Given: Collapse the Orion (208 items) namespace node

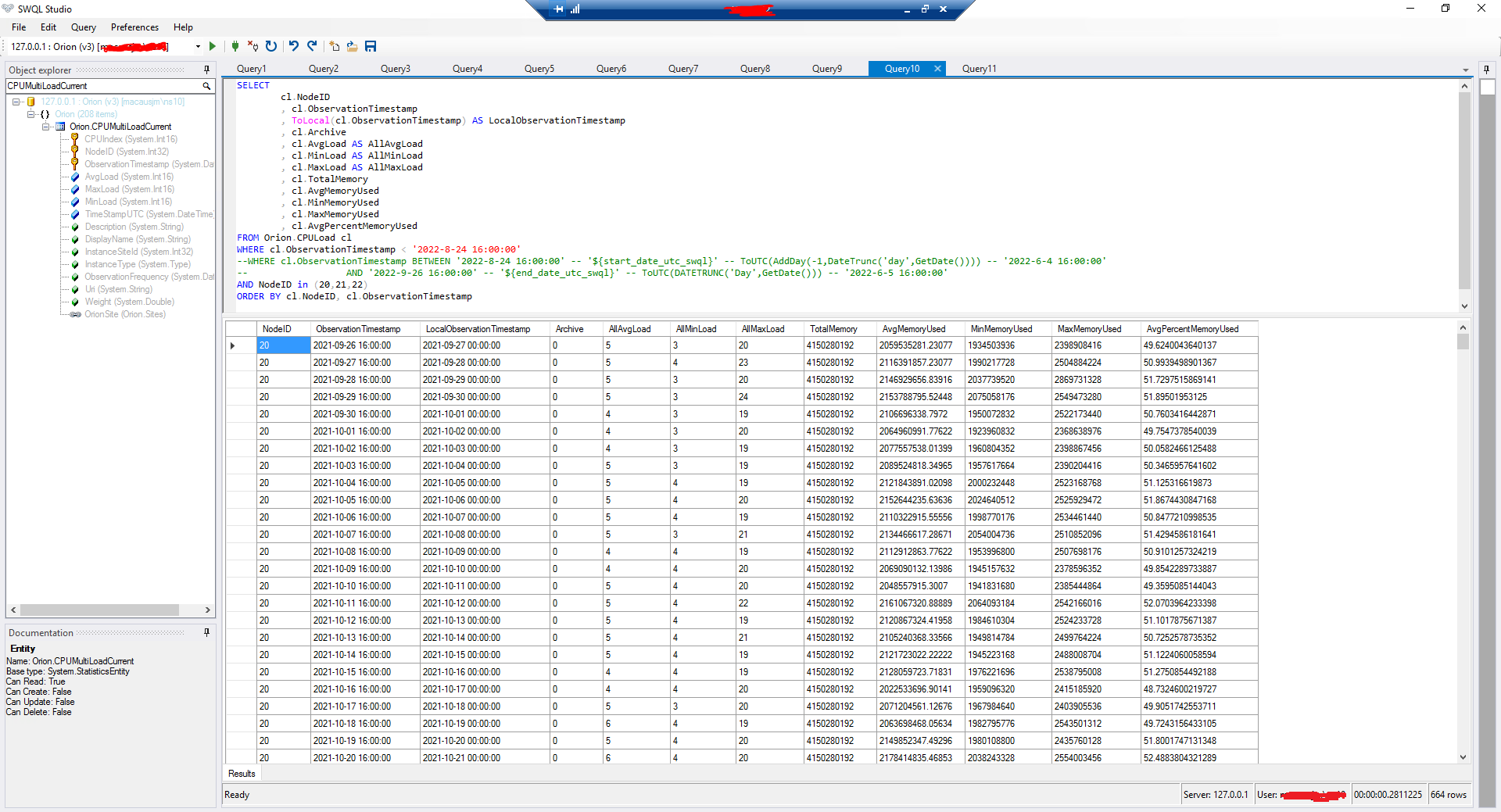Looking at the screenshot, I should [31, 114].
